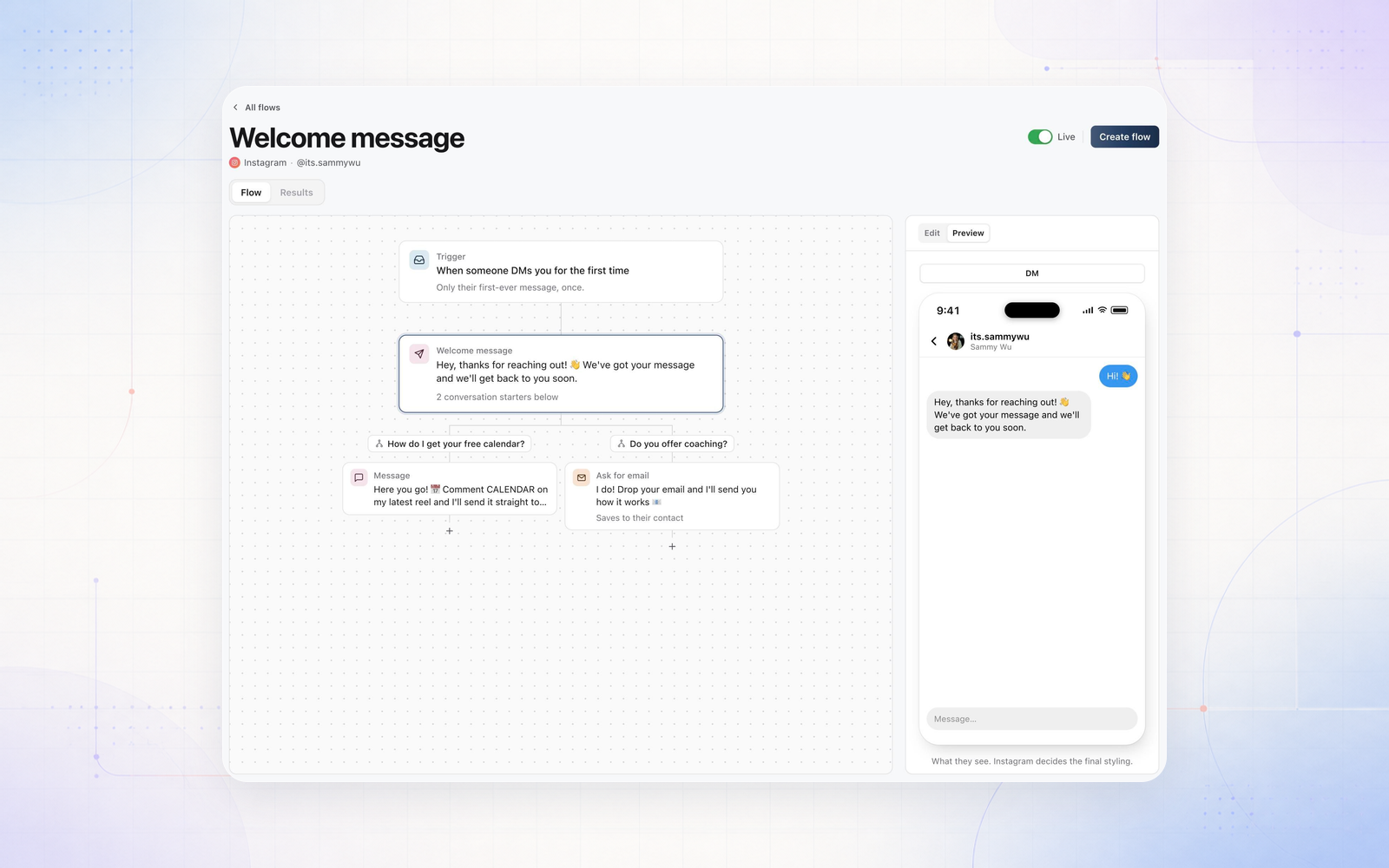This screenshot has width=1389, height=868.
Task: Click the received 'Hey, thanks for reaching out' bubble
Action: (x=1009, y=415)
